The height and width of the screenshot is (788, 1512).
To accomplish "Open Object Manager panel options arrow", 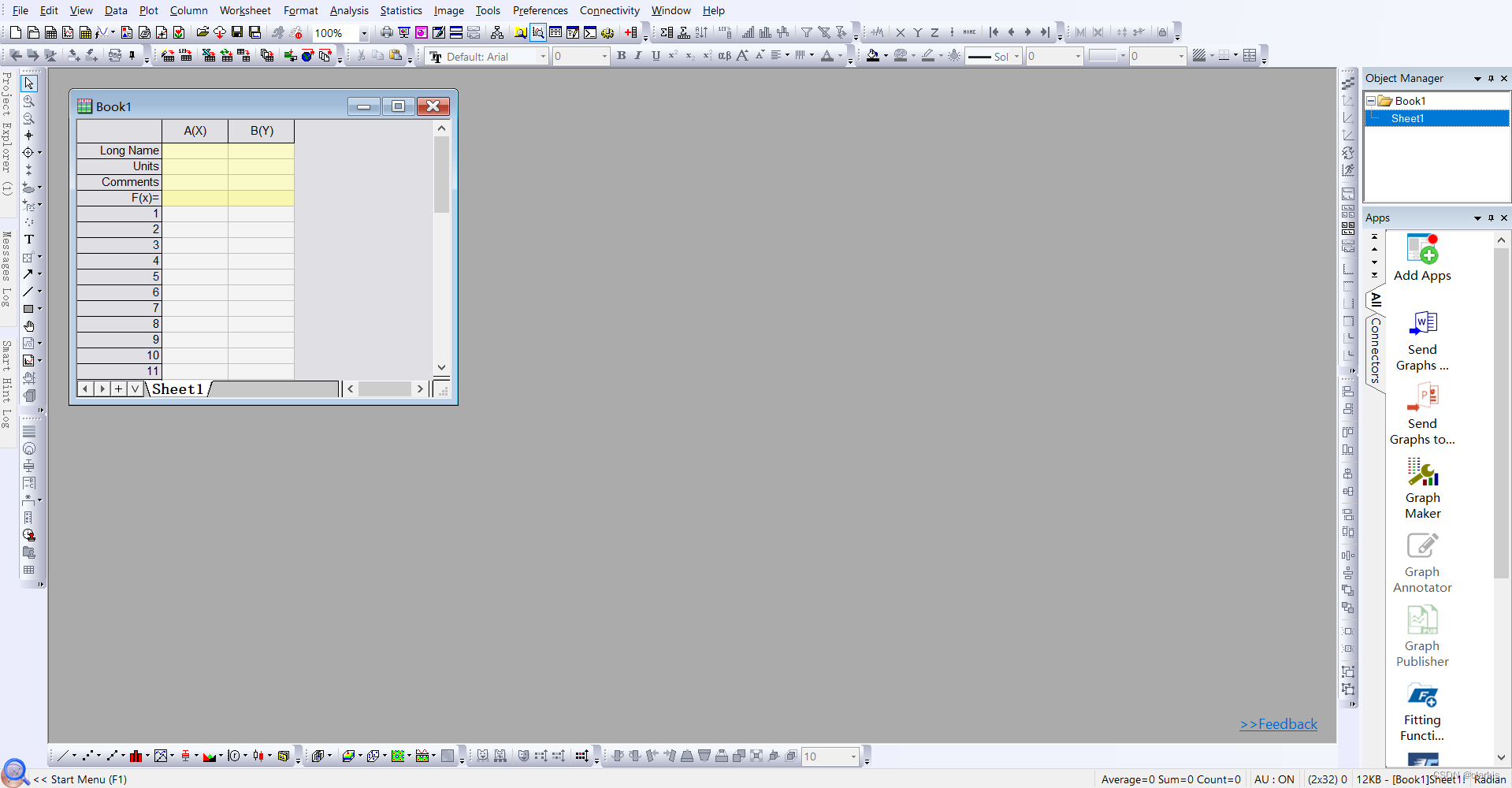I will (x=1477, y=79).
